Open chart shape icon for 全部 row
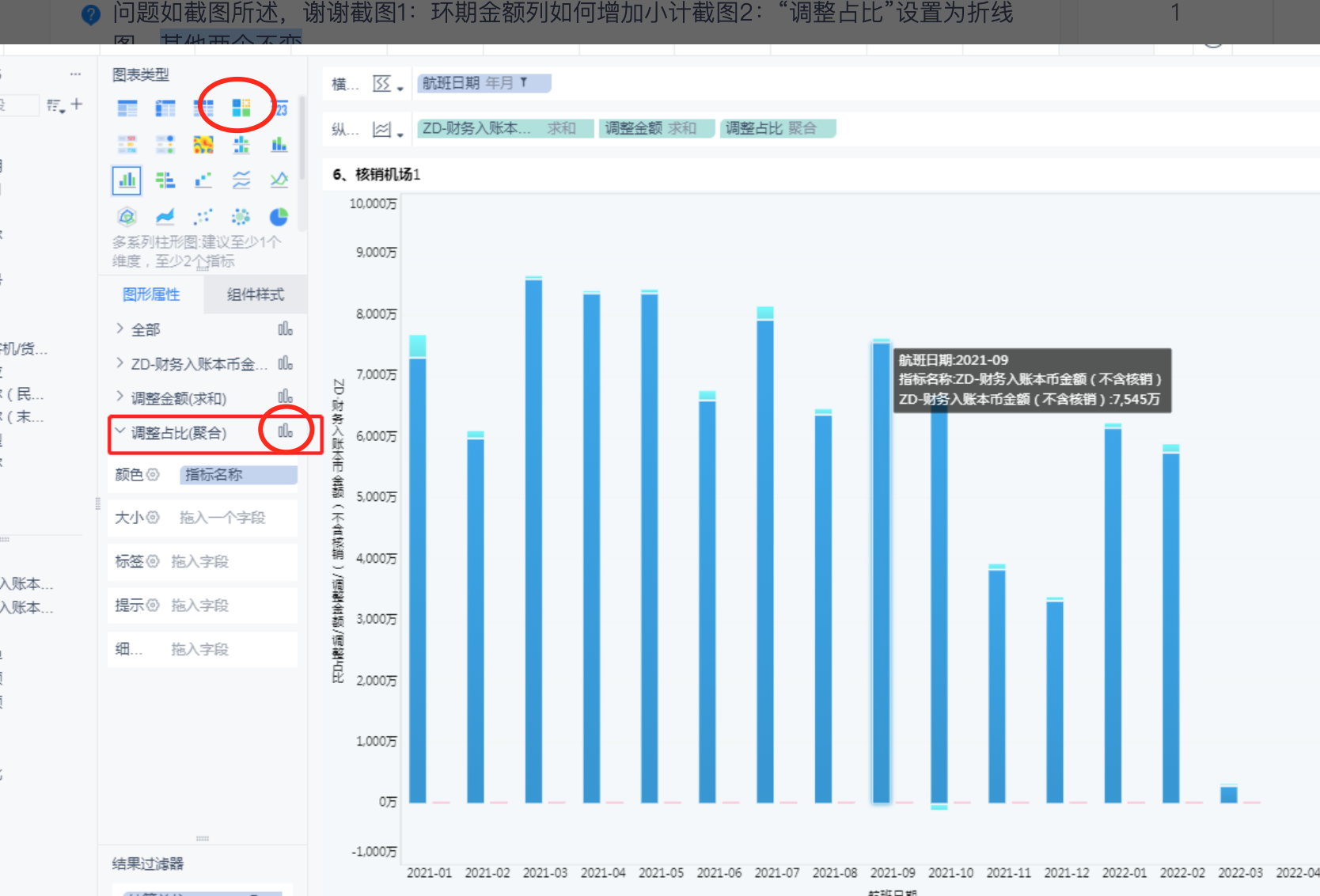 pos(286,328)
